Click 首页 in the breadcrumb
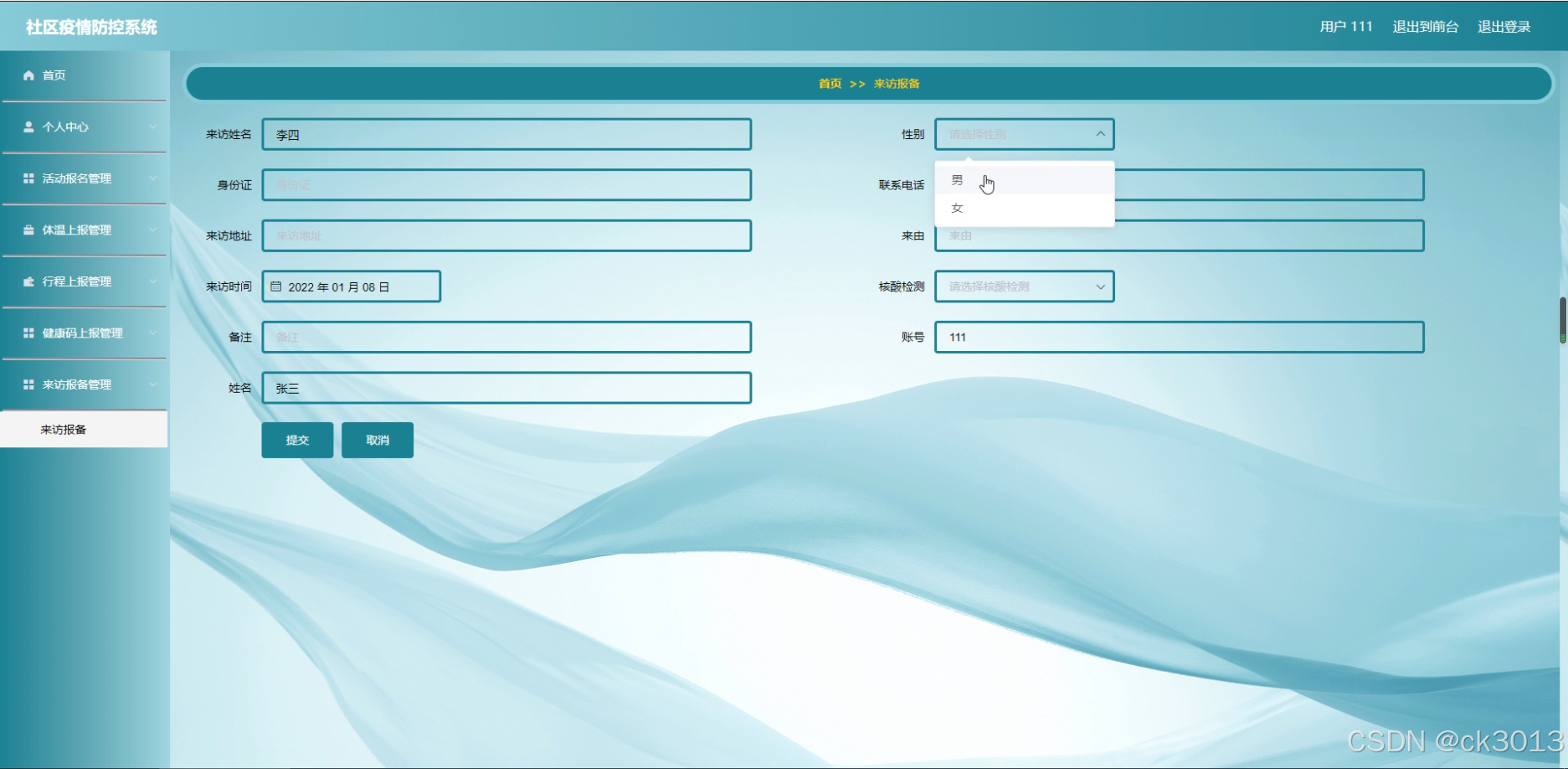This screenshot has height=769, width=1568. (x=830, y=84)
